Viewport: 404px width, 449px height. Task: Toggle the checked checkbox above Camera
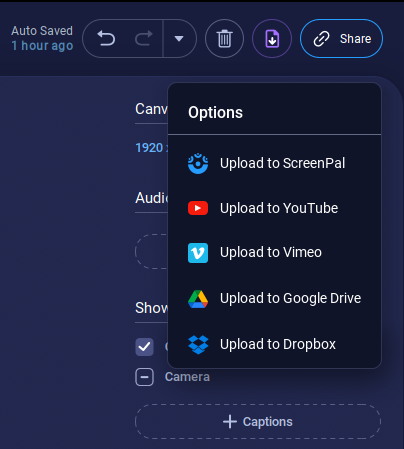[x=144, y=347]
